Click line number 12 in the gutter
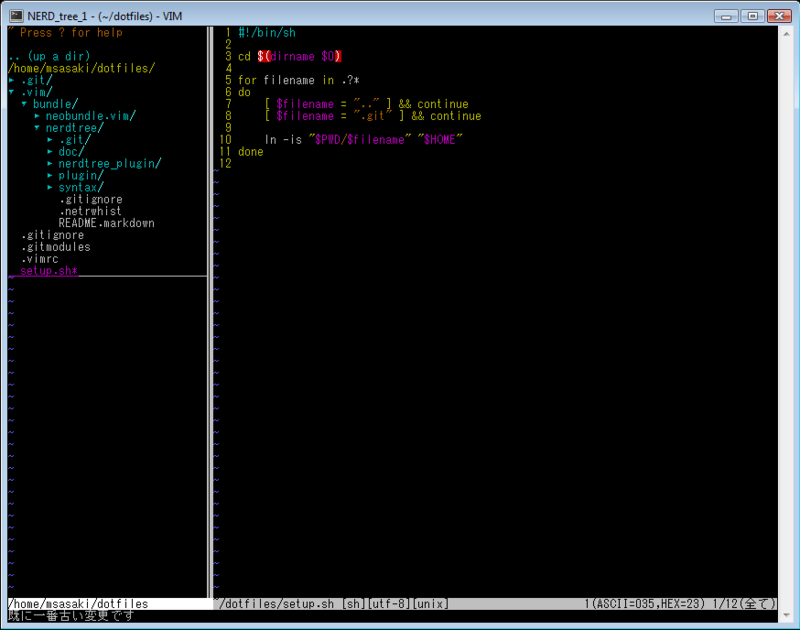The image size is (800, 630). click(225, 164)
